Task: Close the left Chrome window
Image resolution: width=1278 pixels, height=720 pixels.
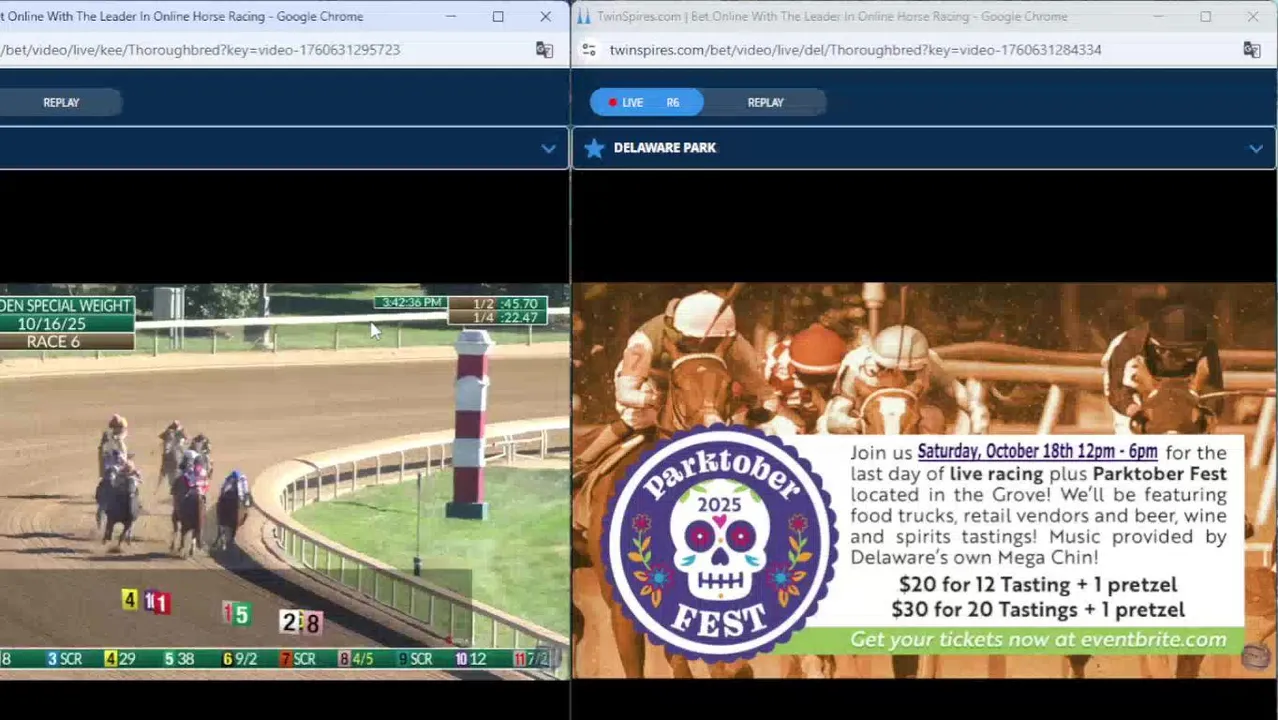Action: pos(545,17)
